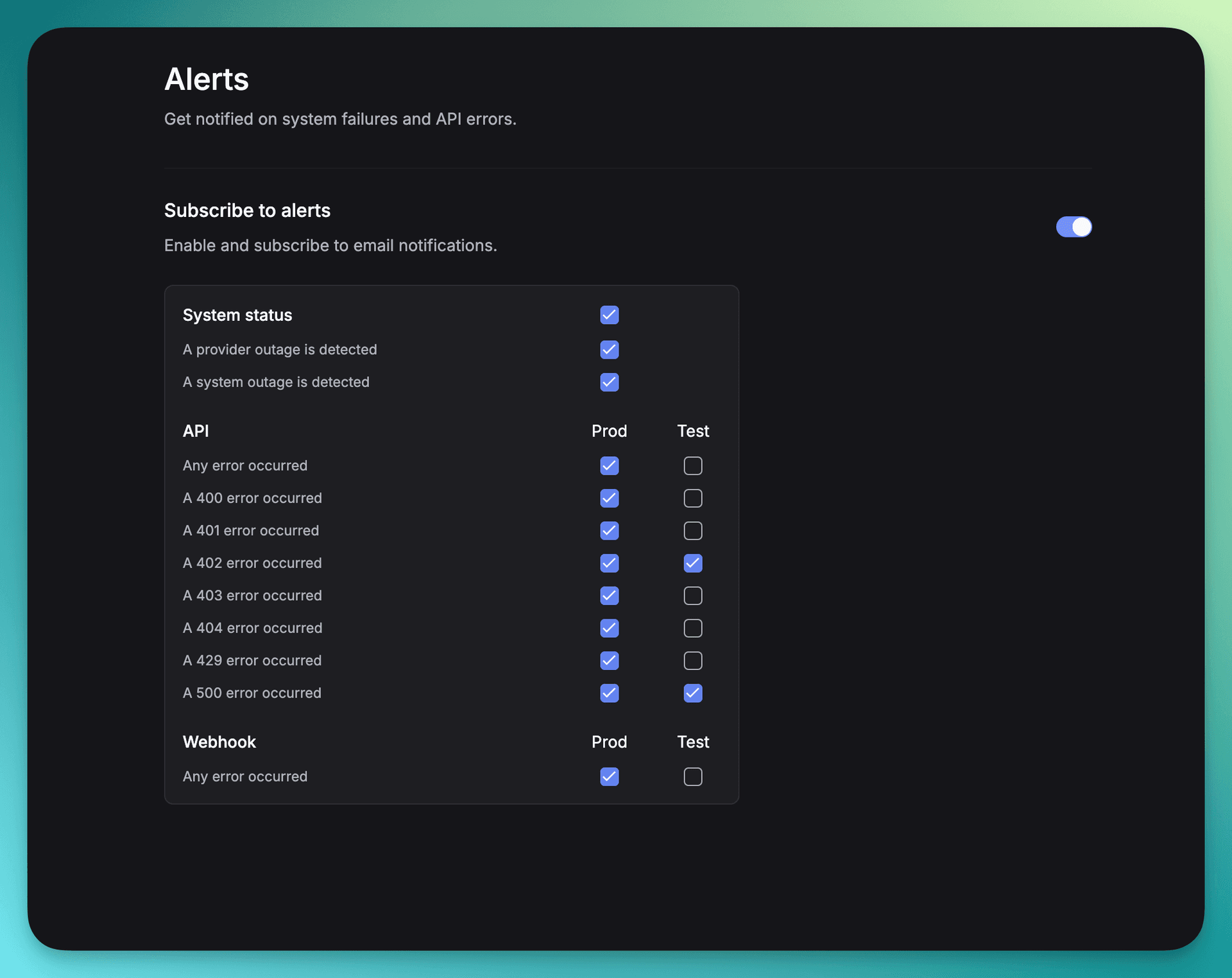Check Test for 'A 400 error occurred'
This screenshot has width=1232, height=978.
coord(692,498)
